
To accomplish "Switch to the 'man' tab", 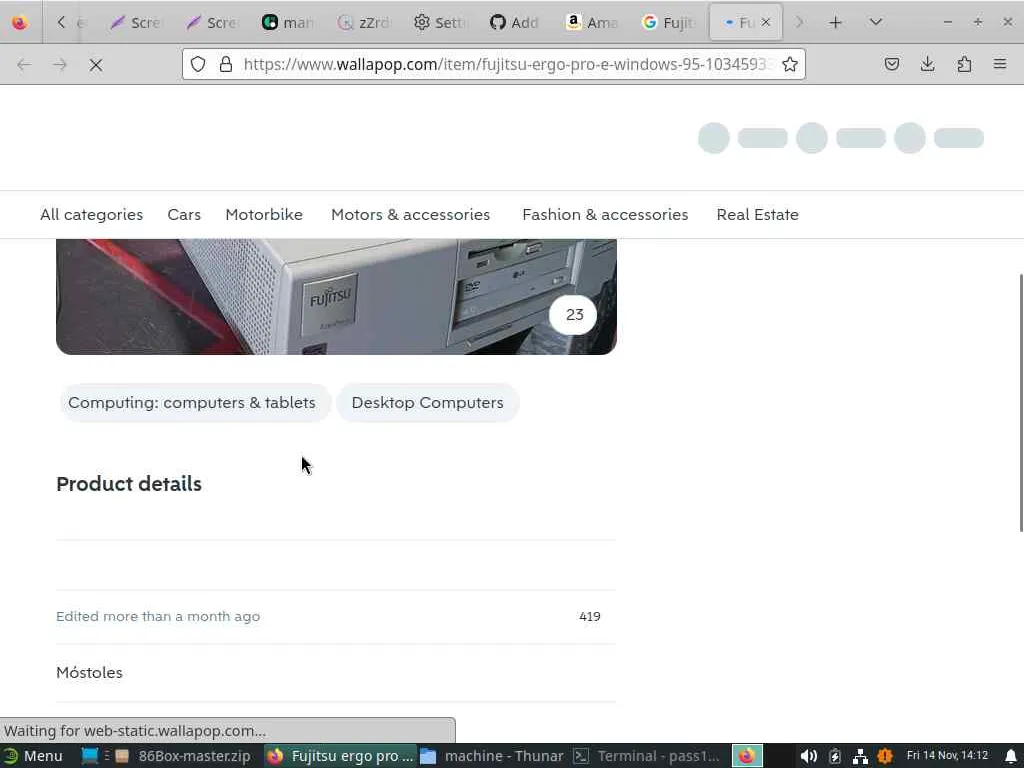I will click(287, 22).
